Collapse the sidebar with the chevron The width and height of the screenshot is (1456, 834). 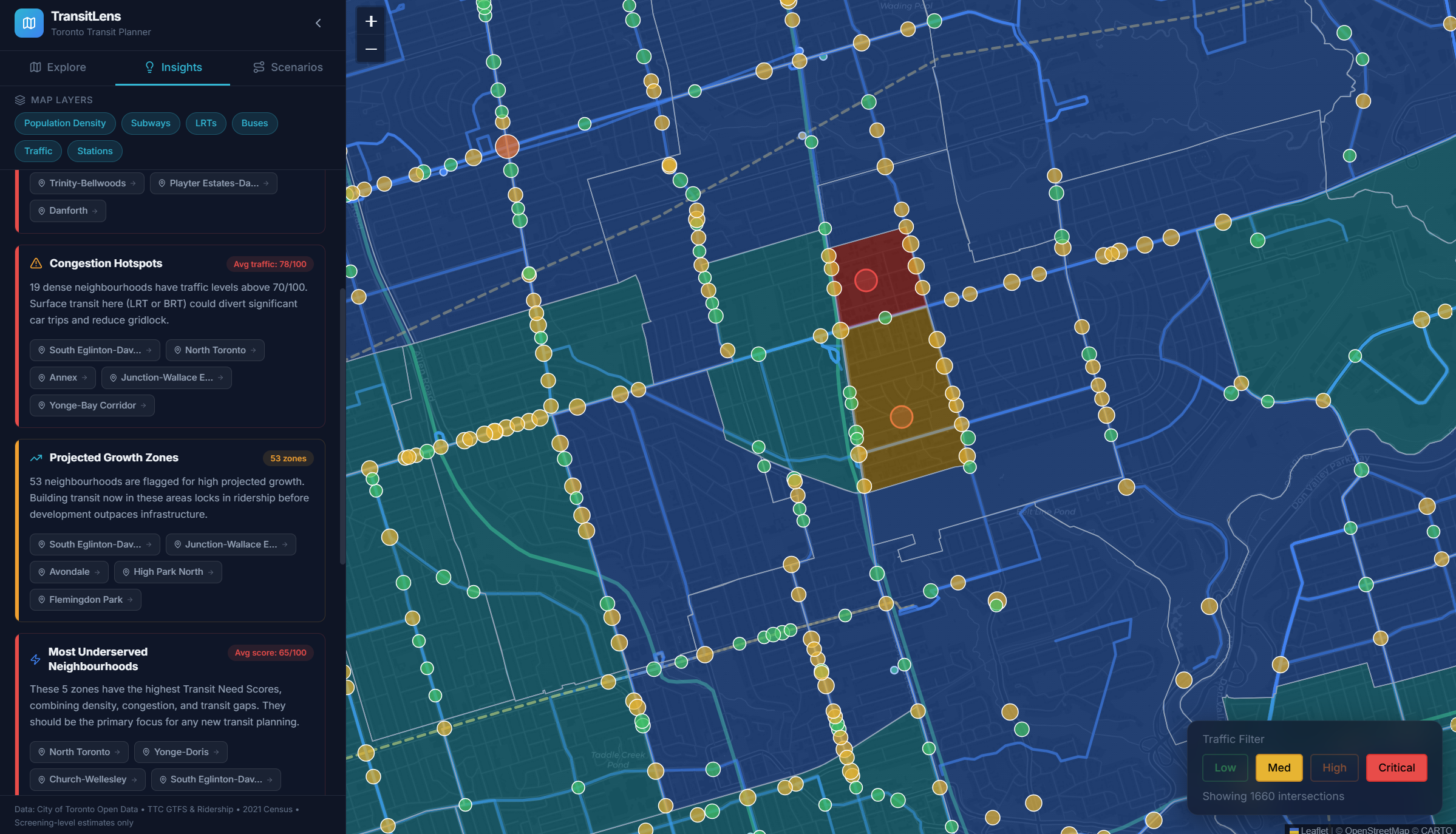coord(318,23)
